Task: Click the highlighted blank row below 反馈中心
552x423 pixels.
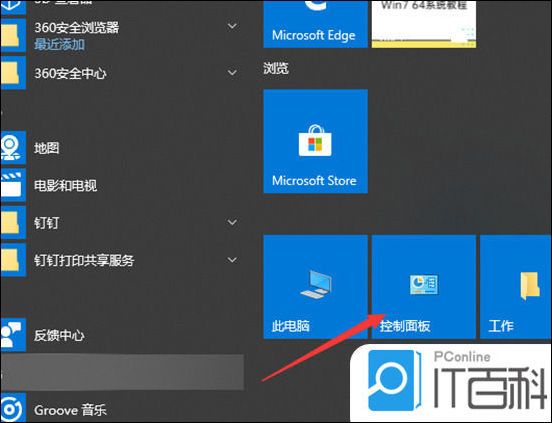Action: [x=122, y=372]
